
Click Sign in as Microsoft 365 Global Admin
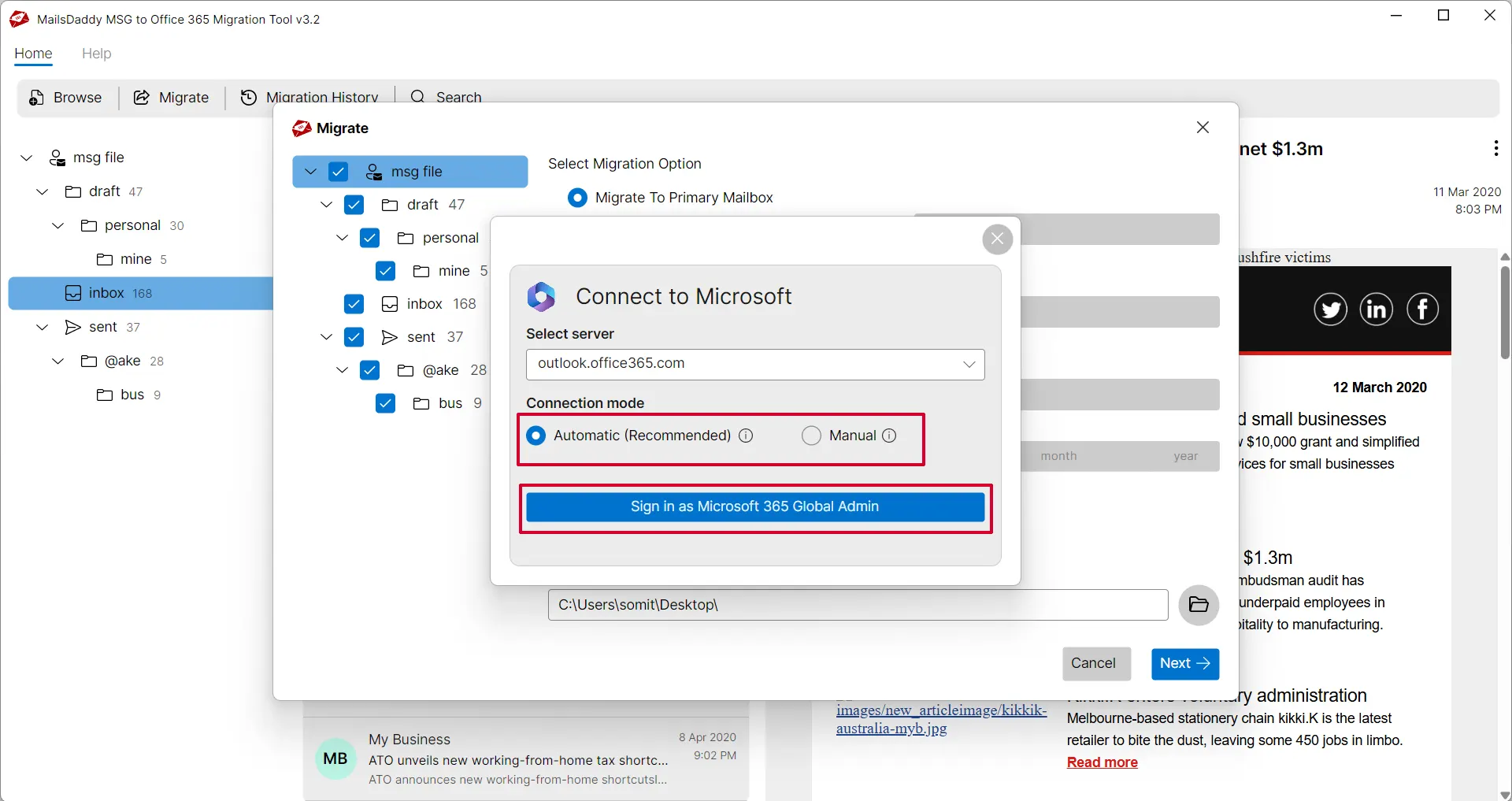tap(755, 507)
